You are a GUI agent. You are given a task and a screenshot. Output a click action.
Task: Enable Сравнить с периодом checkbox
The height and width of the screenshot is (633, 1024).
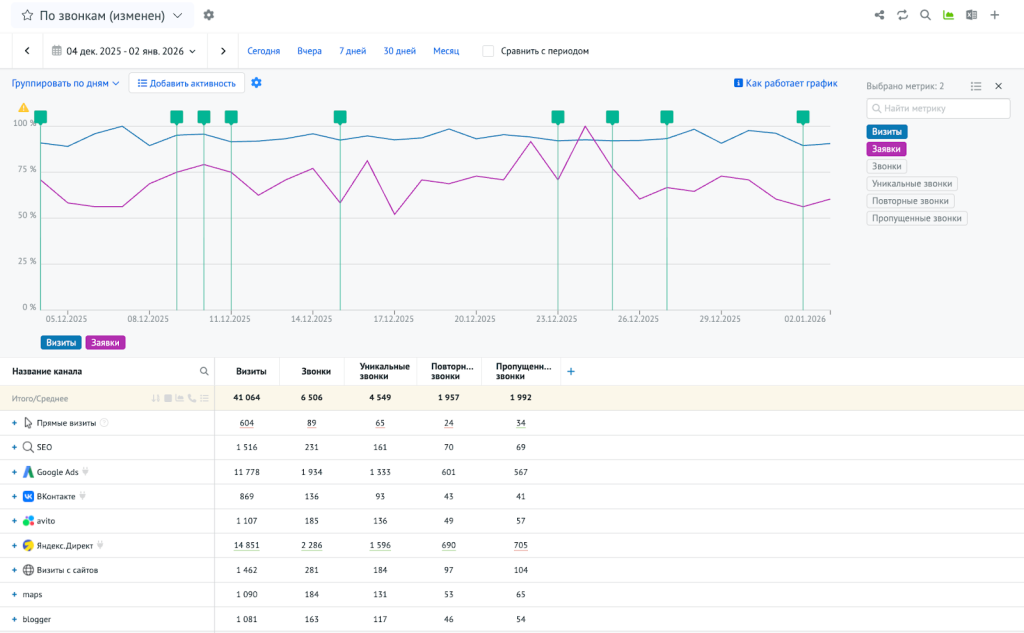(x=488, y=51)
